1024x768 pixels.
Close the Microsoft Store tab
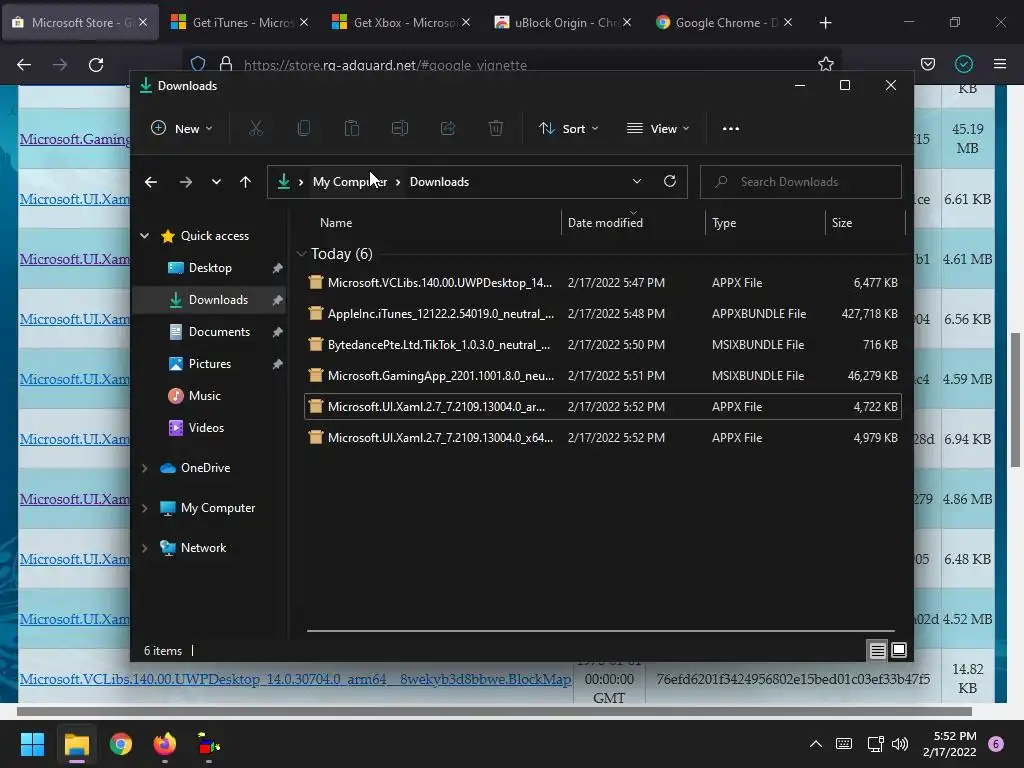[x=143, y=23]
